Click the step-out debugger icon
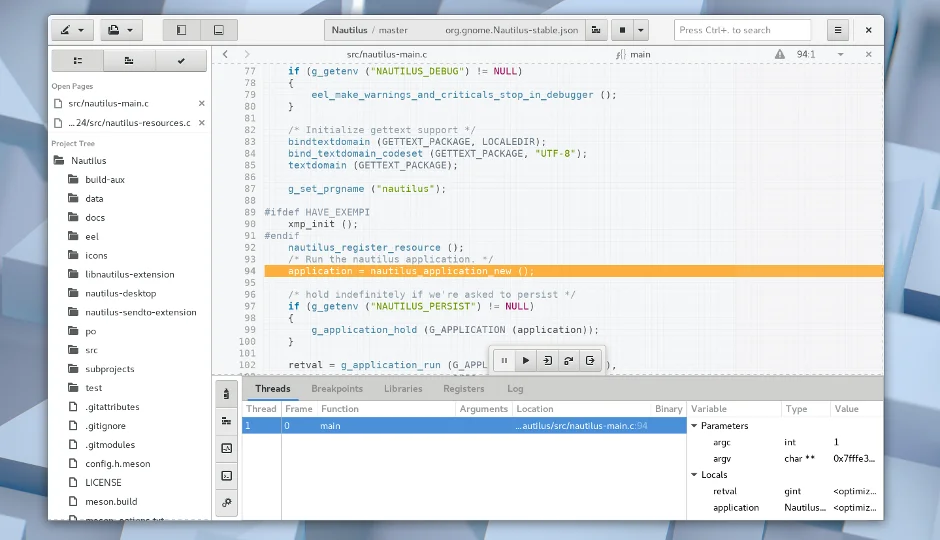 coord(591,360)
